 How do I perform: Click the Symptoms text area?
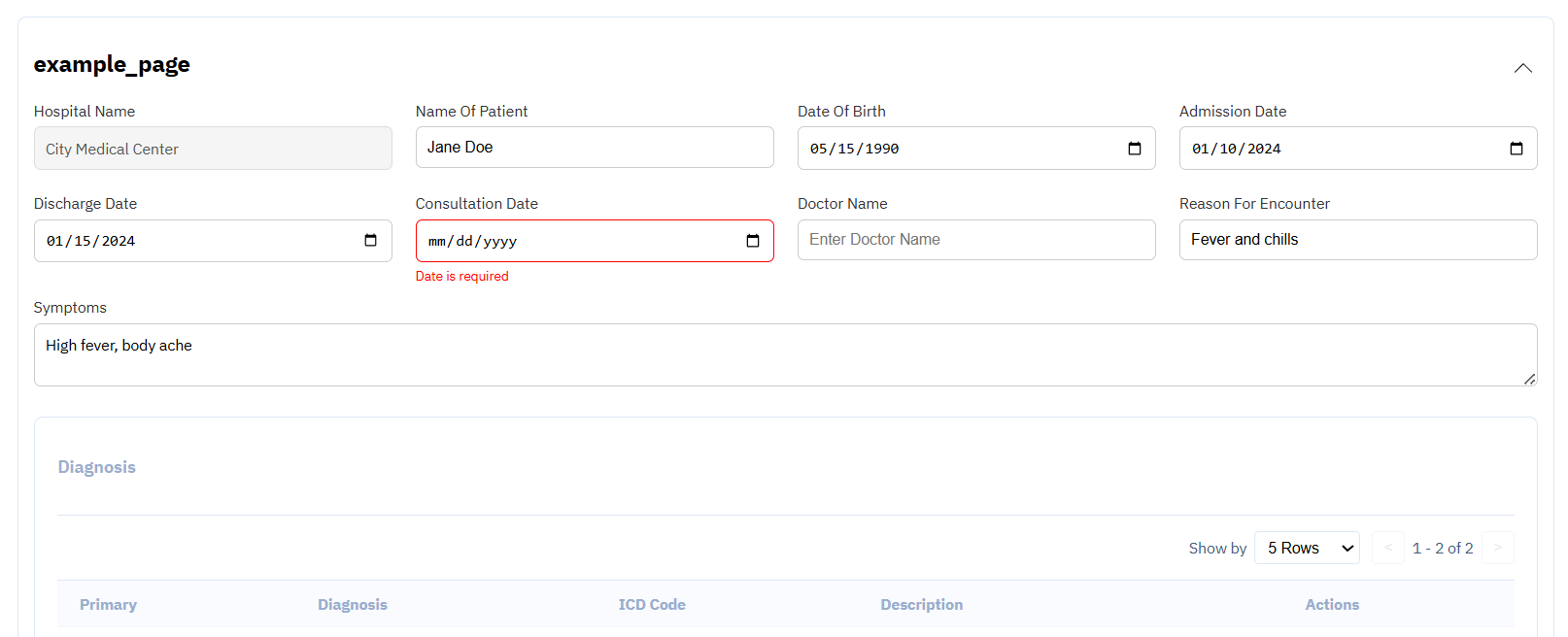[x=785, y=354]
